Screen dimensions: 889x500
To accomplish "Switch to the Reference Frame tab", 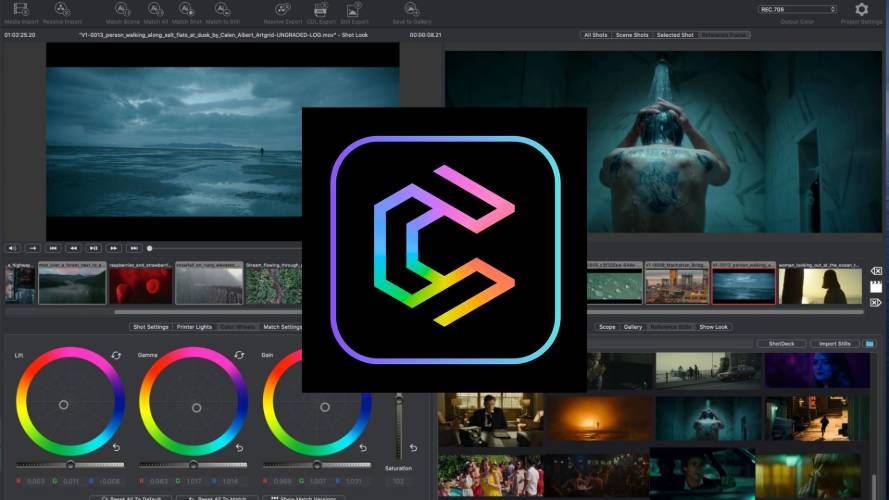I will pos(724,35).
